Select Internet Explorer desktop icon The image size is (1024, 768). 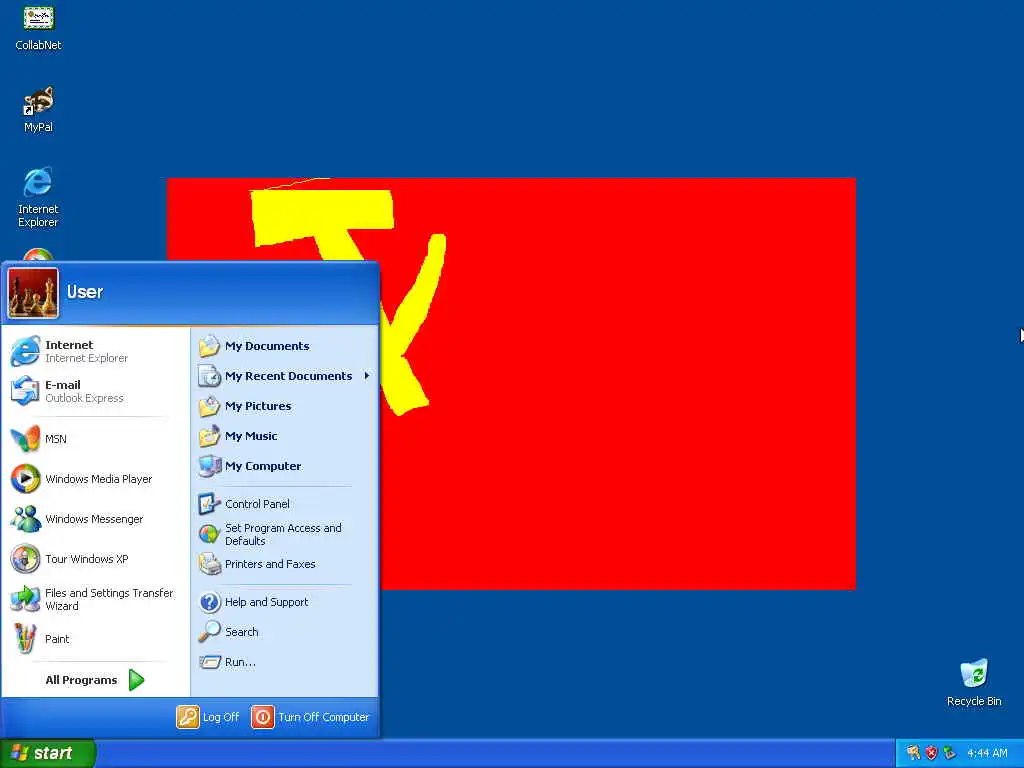pyautogui.click(x=38, y=197)
